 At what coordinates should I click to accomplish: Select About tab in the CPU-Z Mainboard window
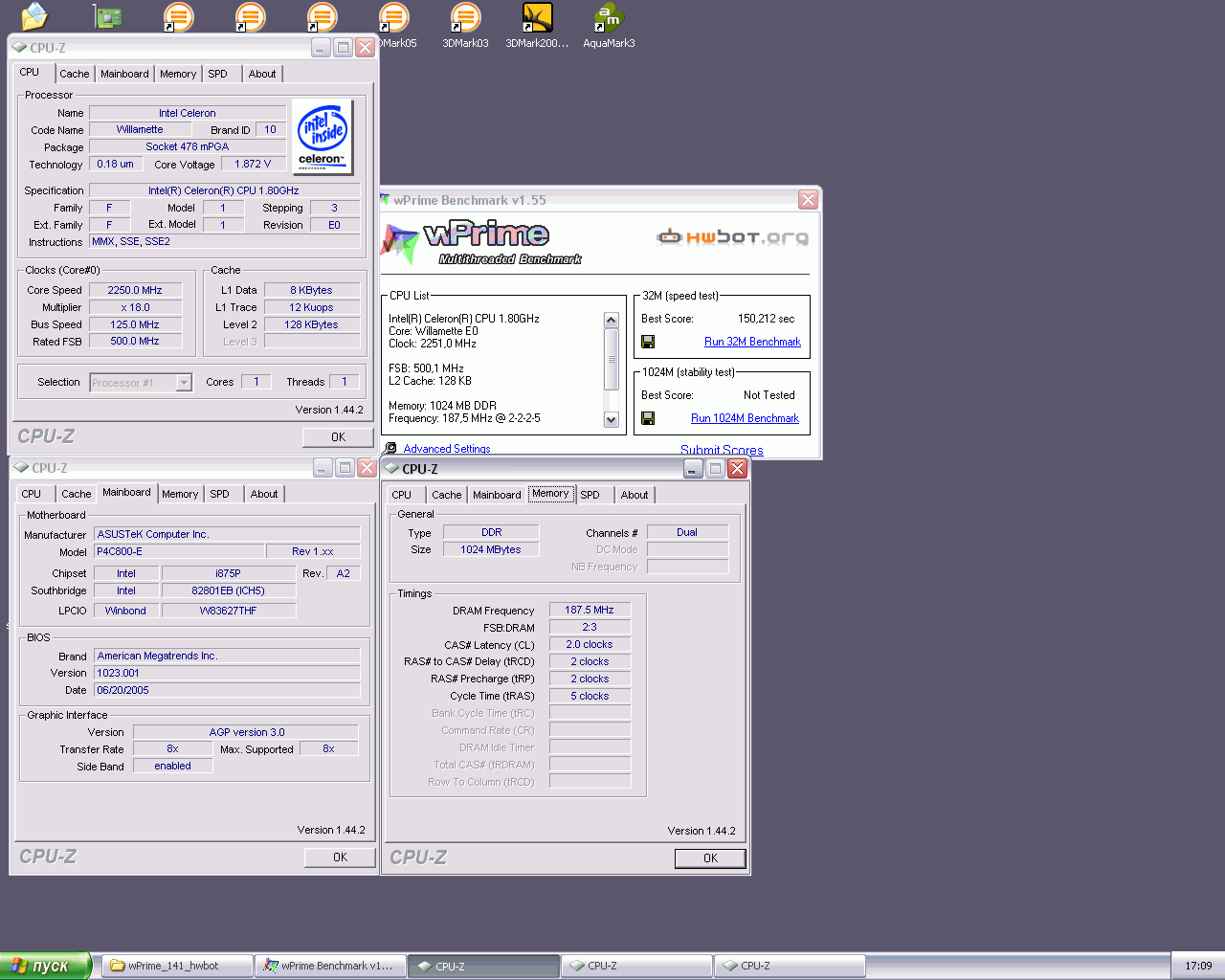point(264,494)
